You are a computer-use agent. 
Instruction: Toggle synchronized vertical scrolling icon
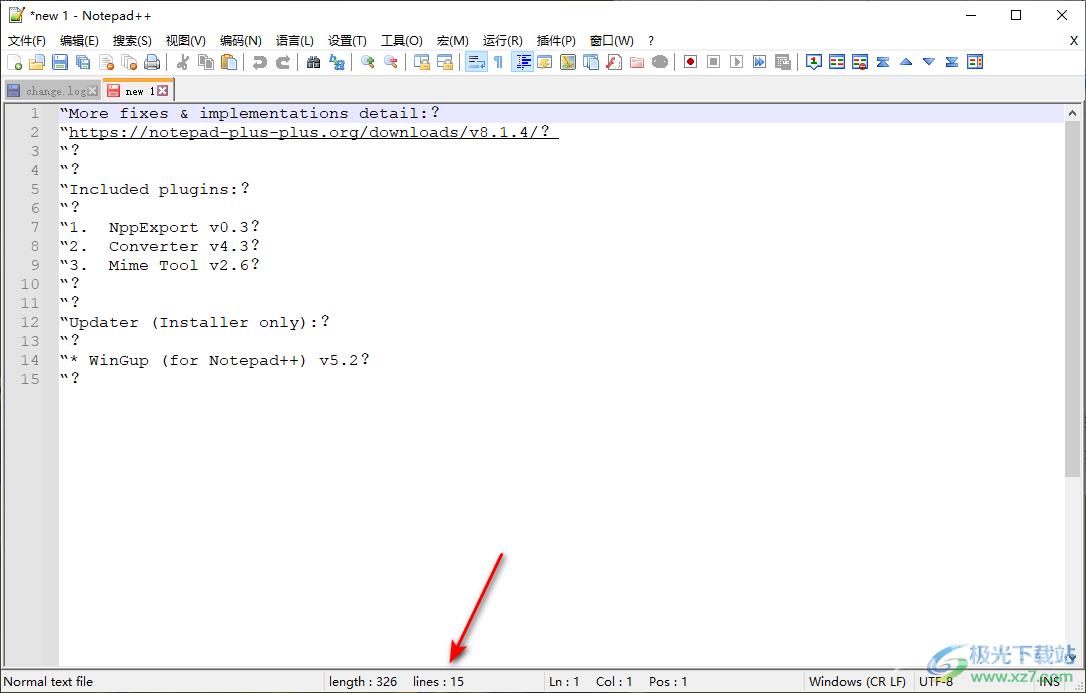tap(422, 62)
